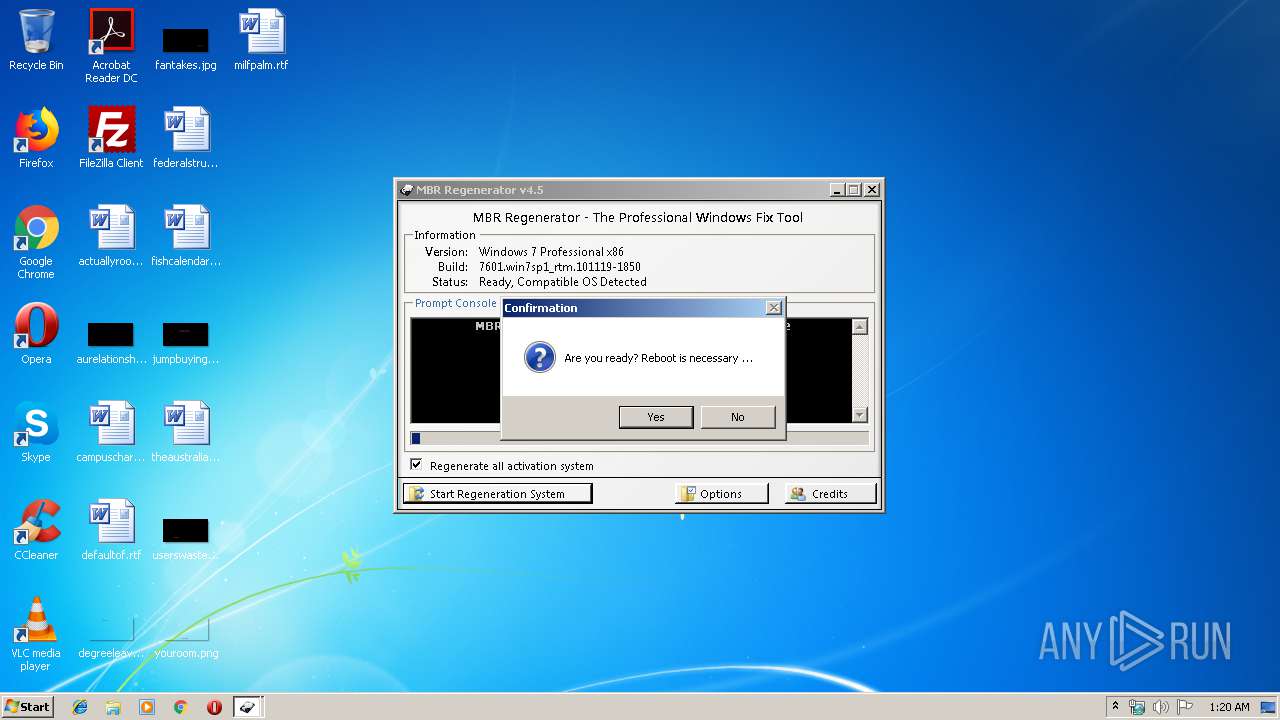Close the Confirmation dialog
The height and width of the screenshot is (720, 1280).
pos(773,308)
